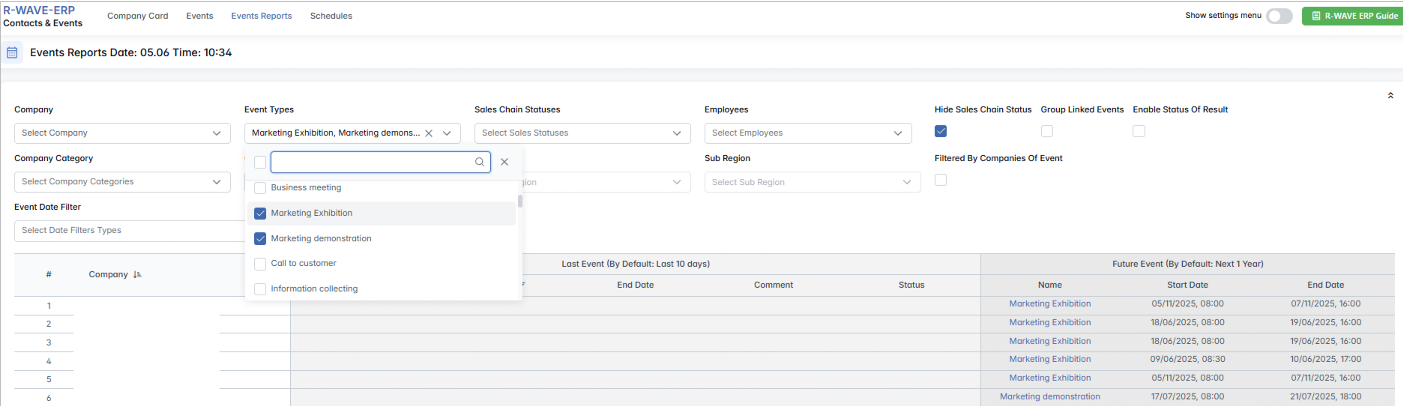Click the search magnifier icon in dropdown

(480, 162)
